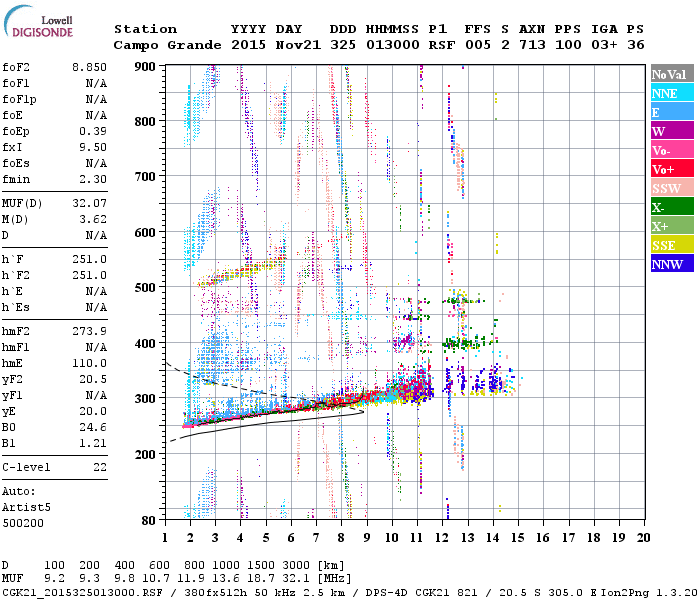700x600 pixels.
Task: Select the NNW dark blue legend swatch
Action: [672, 263]
